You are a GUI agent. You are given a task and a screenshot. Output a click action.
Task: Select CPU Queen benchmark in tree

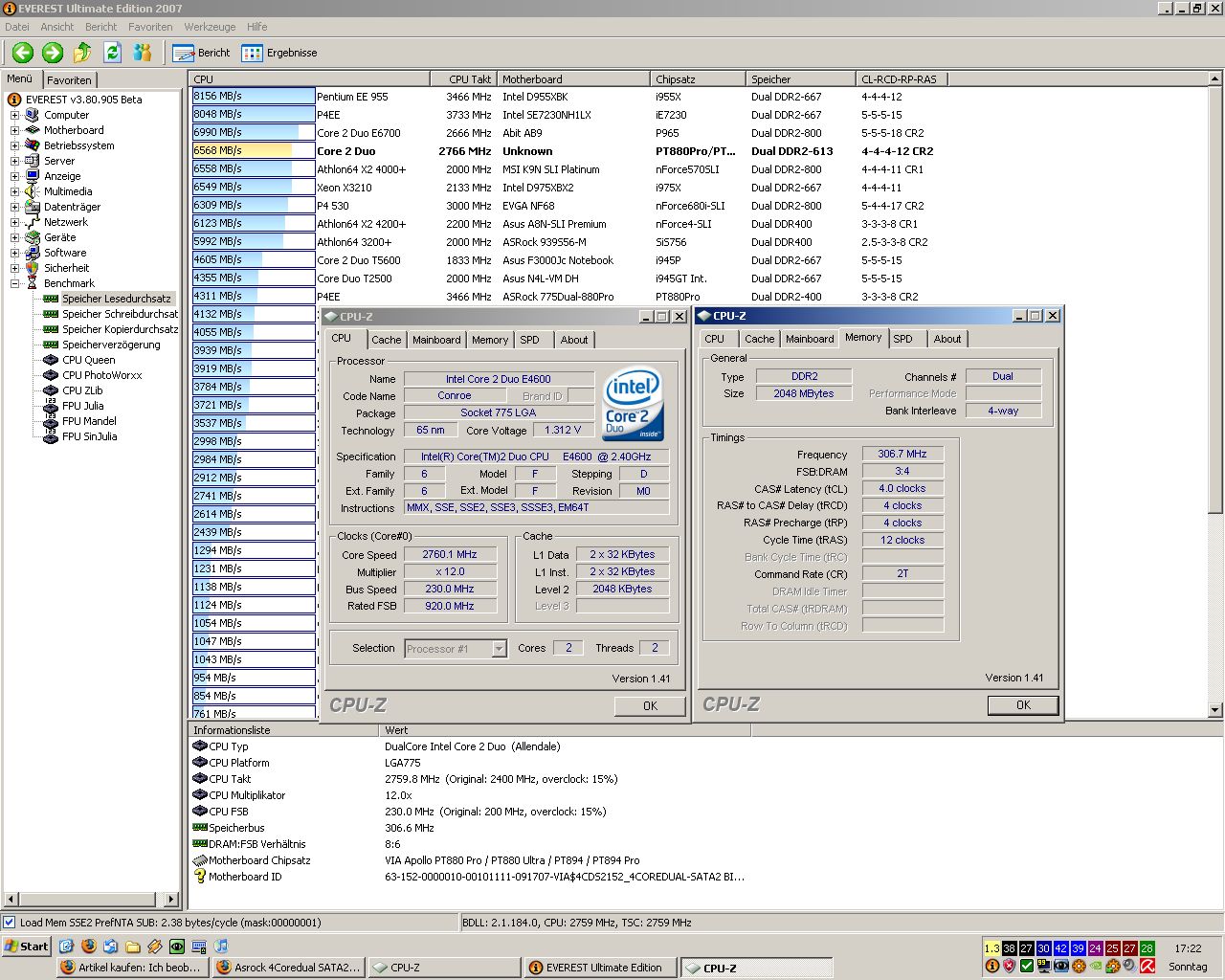88,360
